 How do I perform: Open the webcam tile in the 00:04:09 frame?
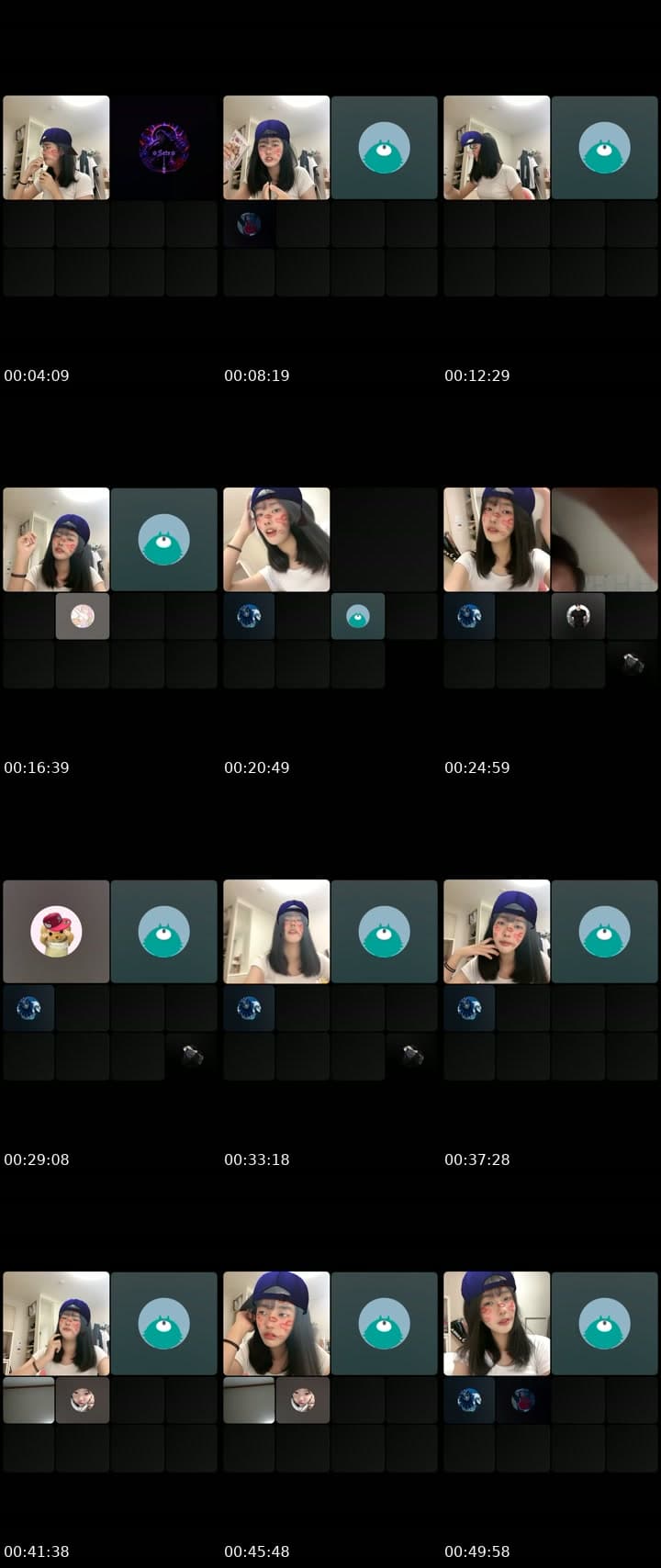[56, 148]
